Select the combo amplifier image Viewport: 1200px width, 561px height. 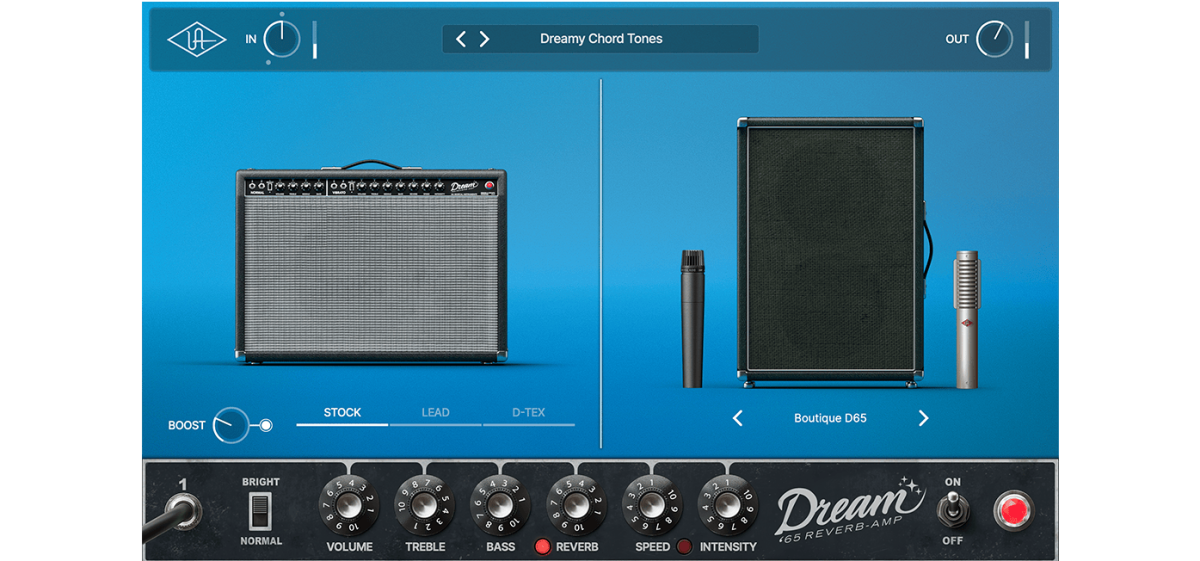(371, 263)
